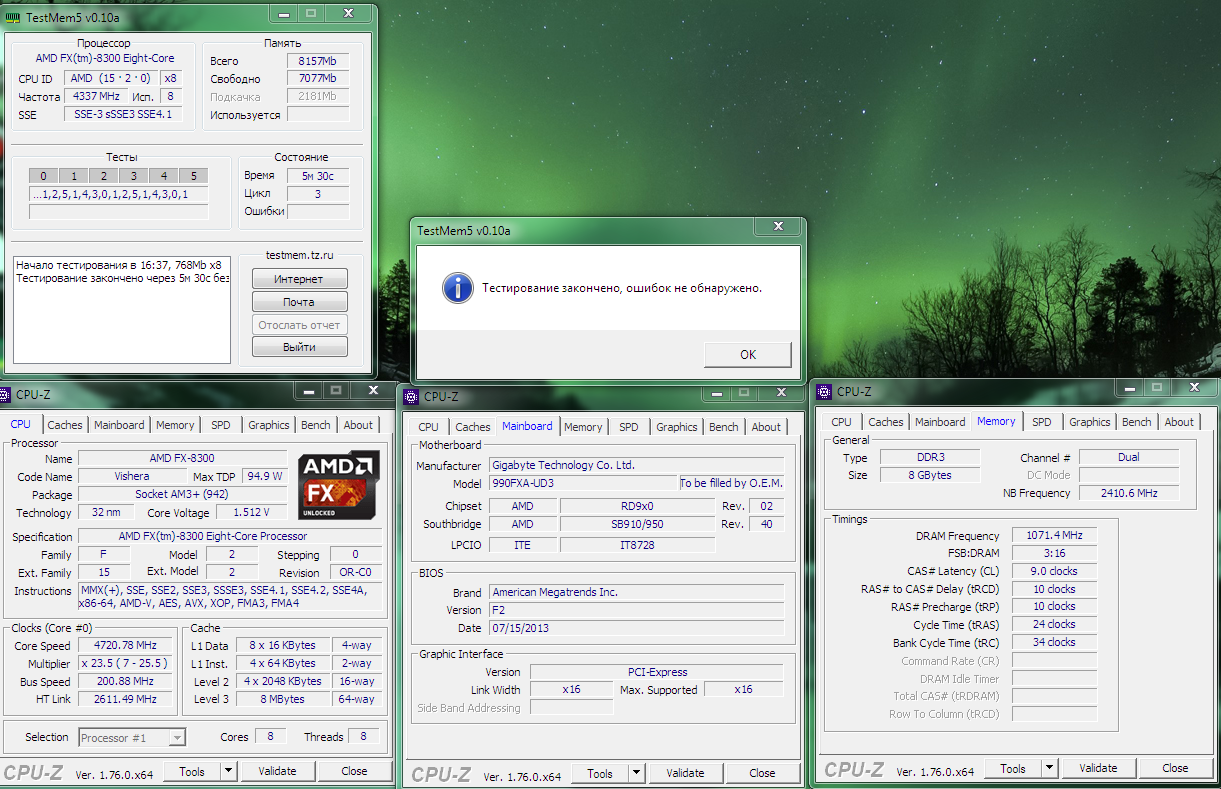Click TestMem5 main window title bar icon

(12, 16)
